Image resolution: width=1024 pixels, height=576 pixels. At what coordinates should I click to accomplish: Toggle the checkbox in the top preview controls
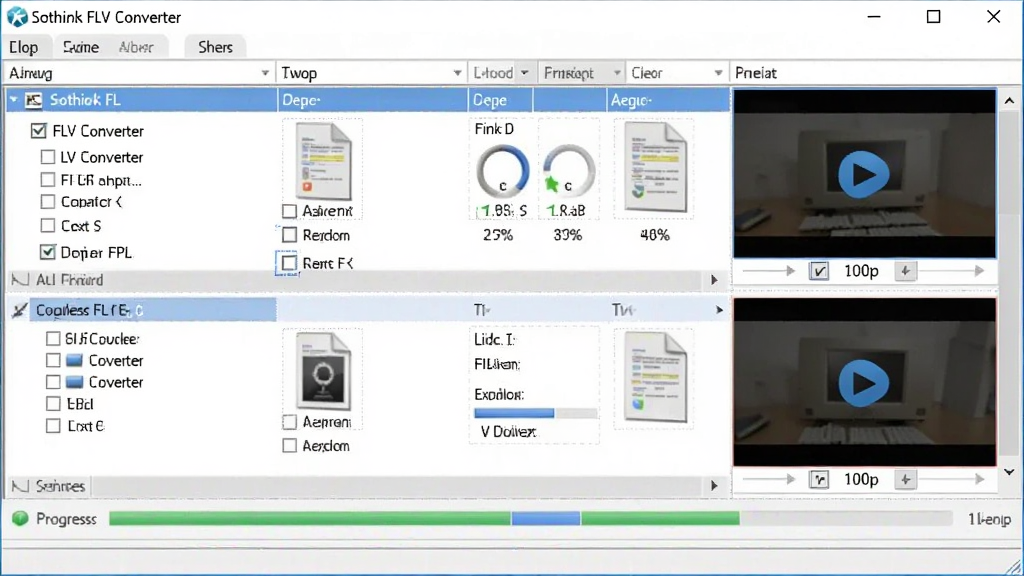pos(819,270)
